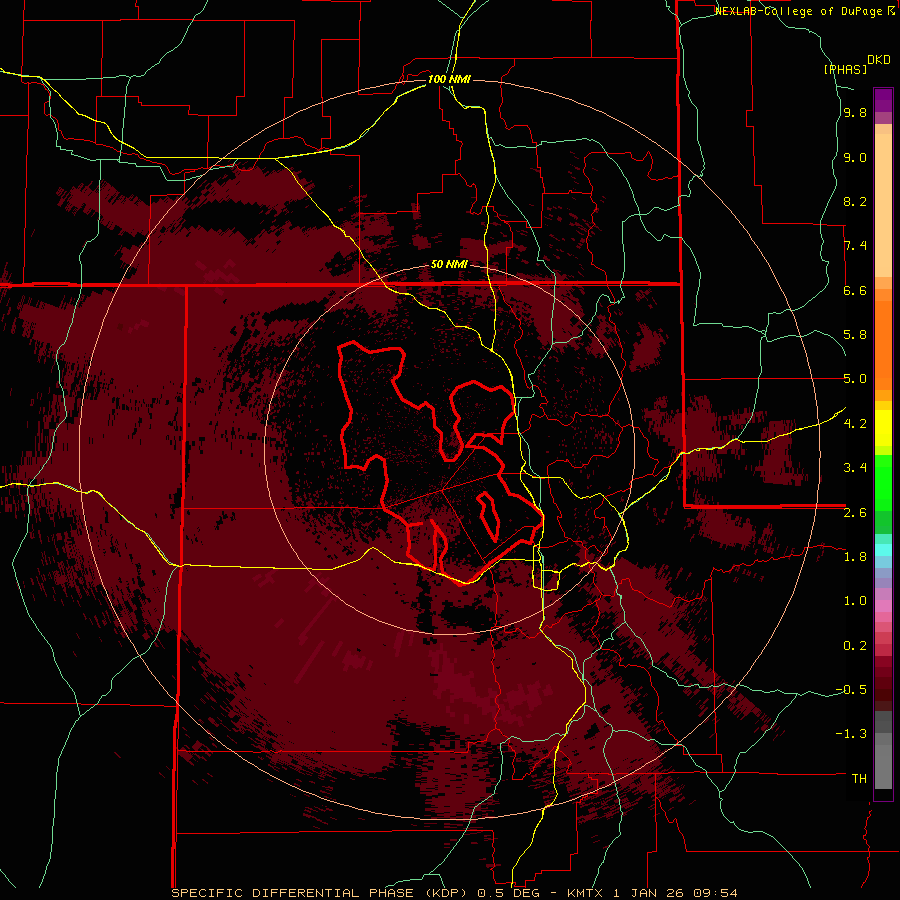Click the cyan segment of the color bar
Viewport: 900px width, 900px height.
tap(883, 550)
